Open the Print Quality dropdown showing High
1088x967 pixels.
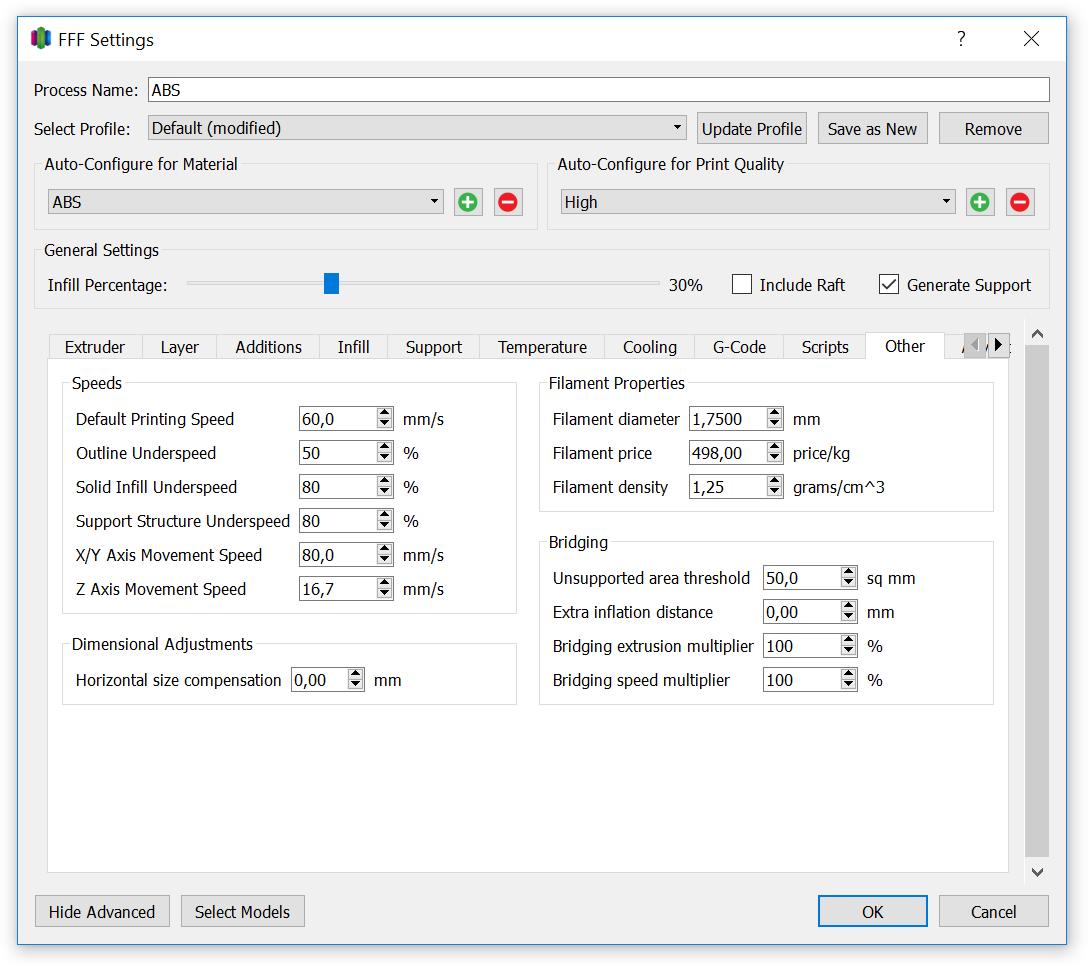pos(758,202)
